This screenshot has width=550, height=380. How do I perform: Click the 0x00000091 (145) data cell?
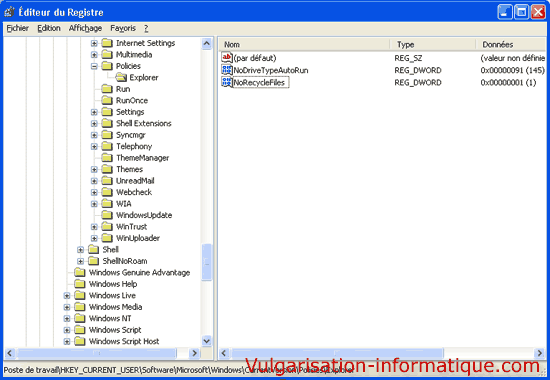pyautogui.click(x=512, y=70)
